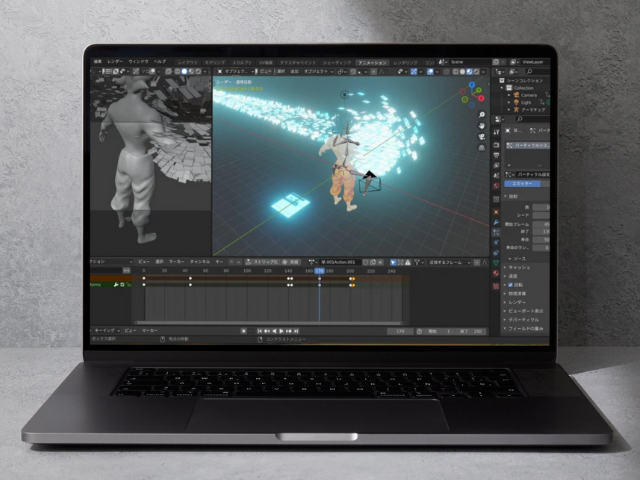Click the pan hand icon in viewport

(482, 126)
